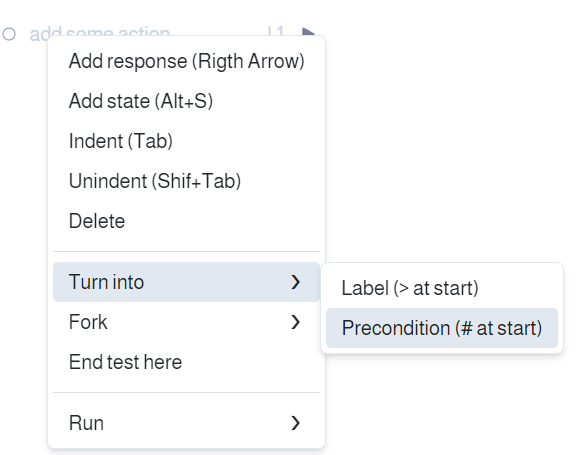Image resolution: width=579 pixels, height=455 pixels.
Task: Select the circle bullet beside the action
Action: point(9,34)
